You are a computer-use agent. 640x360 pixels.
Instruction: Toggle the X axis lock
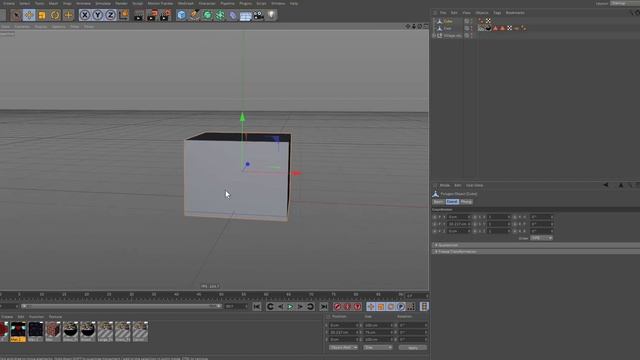(x=84, y=16)
